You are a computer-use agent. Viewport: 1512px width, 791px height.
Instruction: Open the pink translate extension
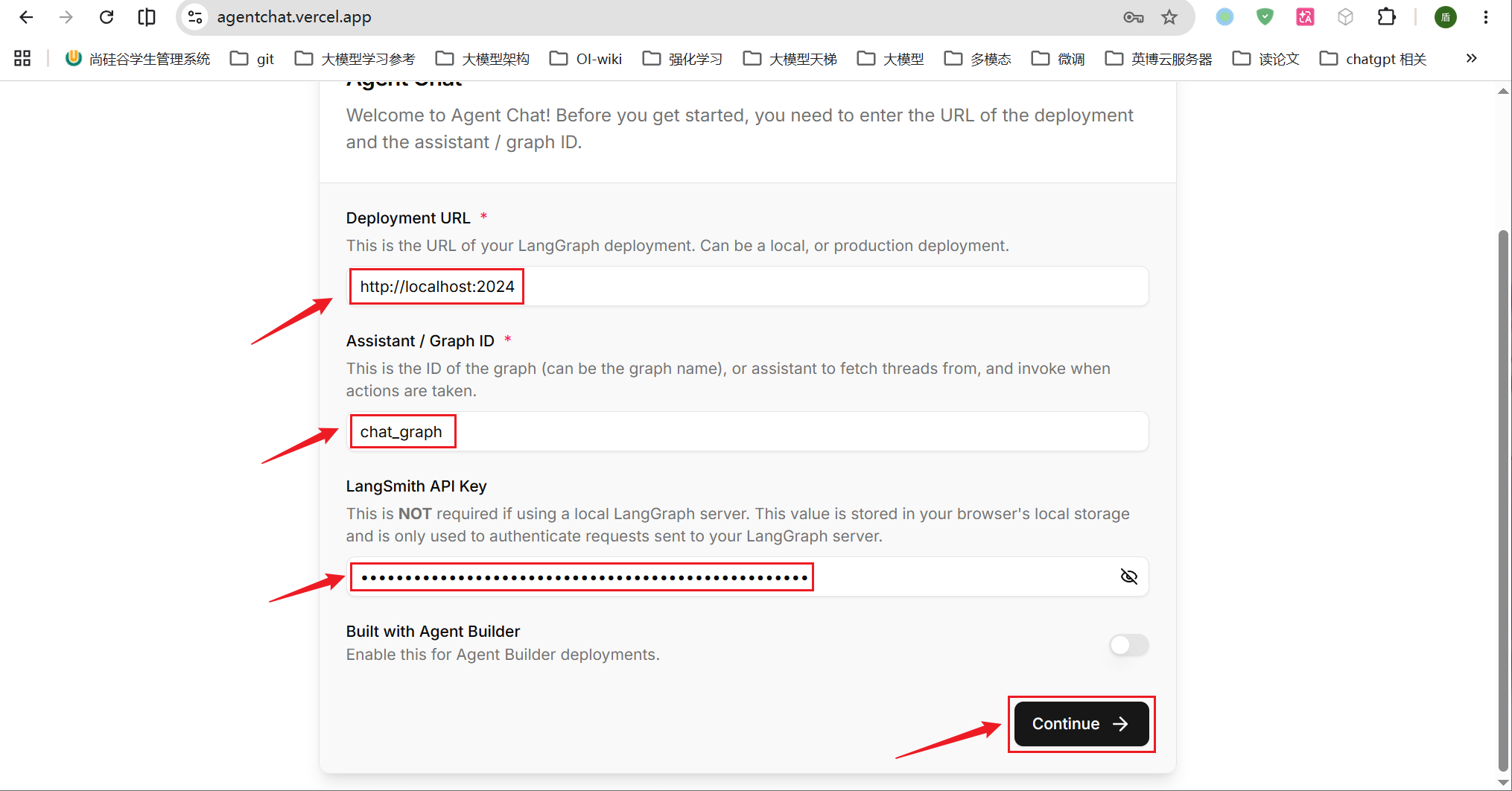coord(1305,17)
